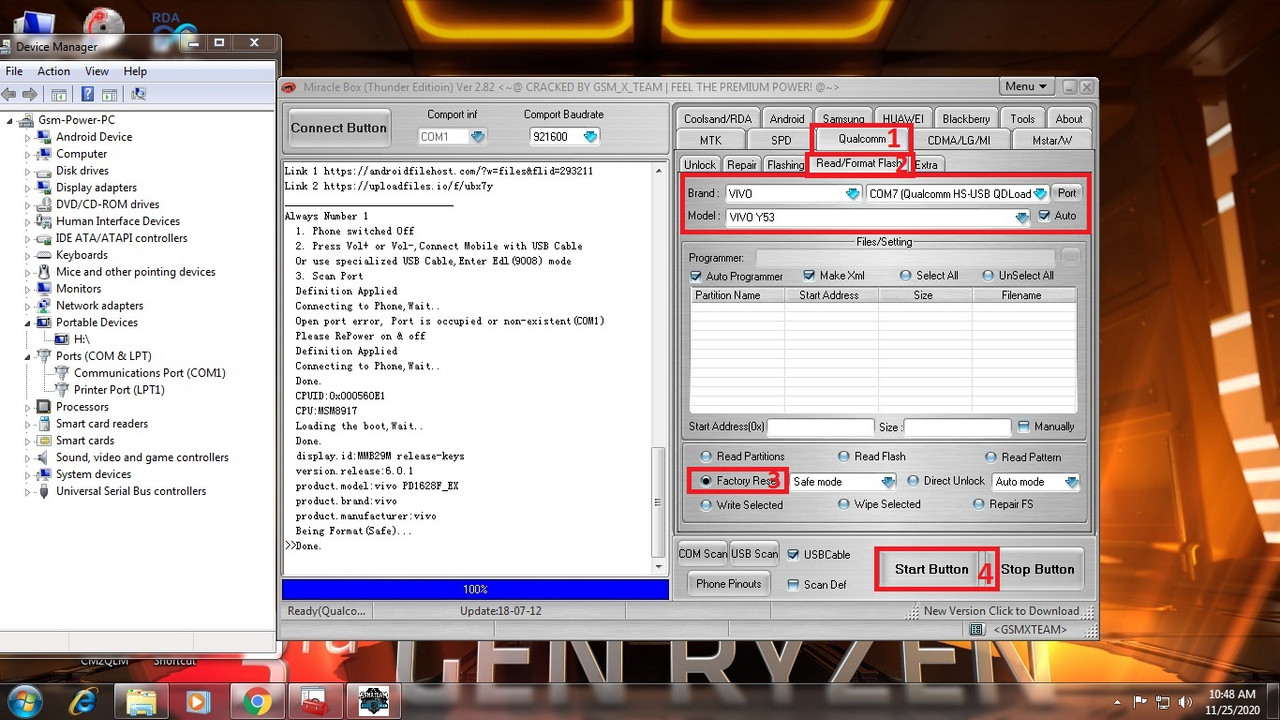The width and height of the screenshot is (1280, 720).
Task: Click the blue Help icon in Device Manager
Action: coord(87,94)
